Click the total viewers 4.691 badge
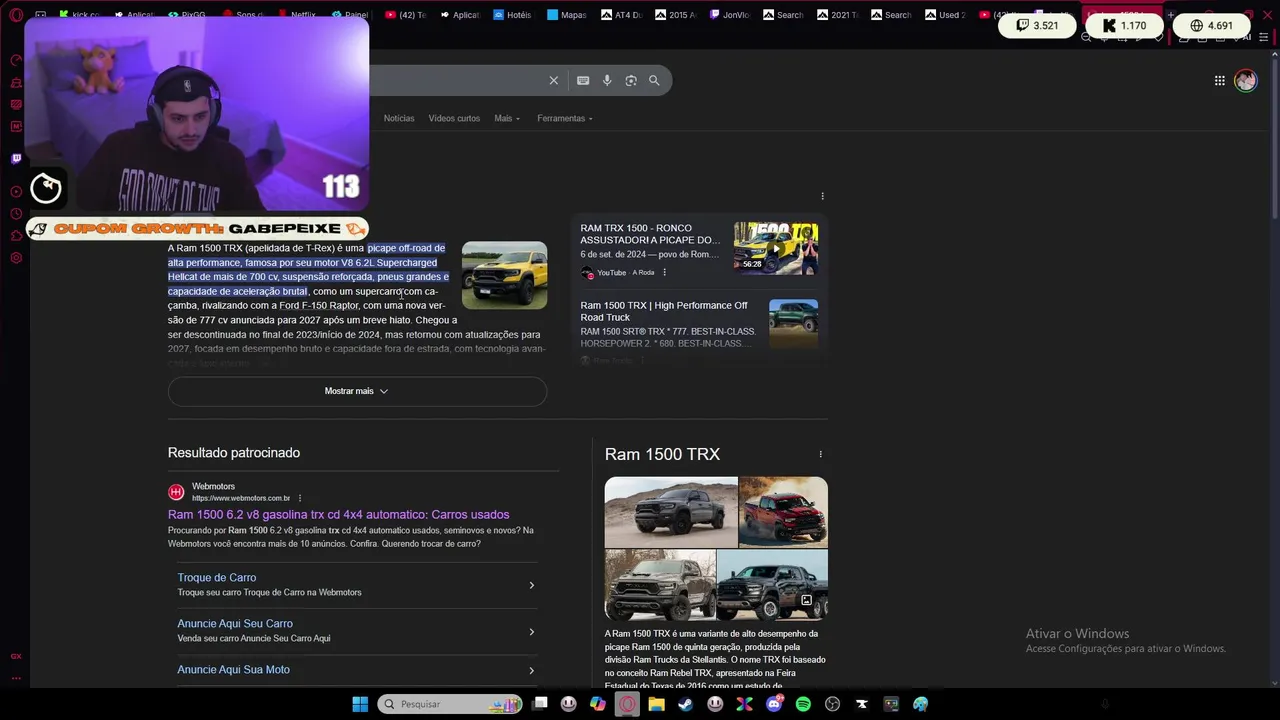Screen dimensions: 1280x720 [1211, 25]
